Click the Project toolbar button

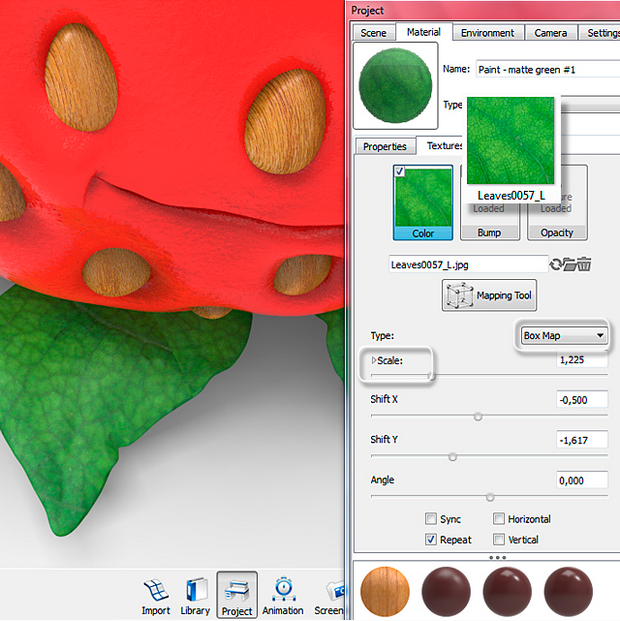click(237, 596)
